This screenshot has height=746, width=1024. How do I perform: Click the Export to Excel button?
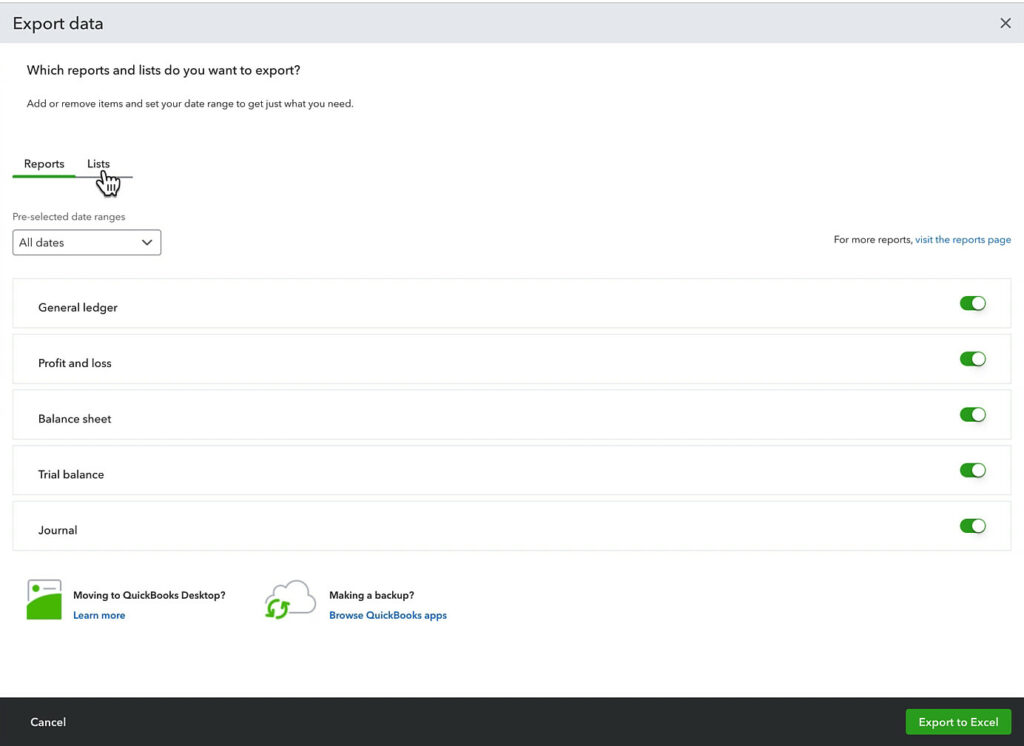tap(958, 721)
